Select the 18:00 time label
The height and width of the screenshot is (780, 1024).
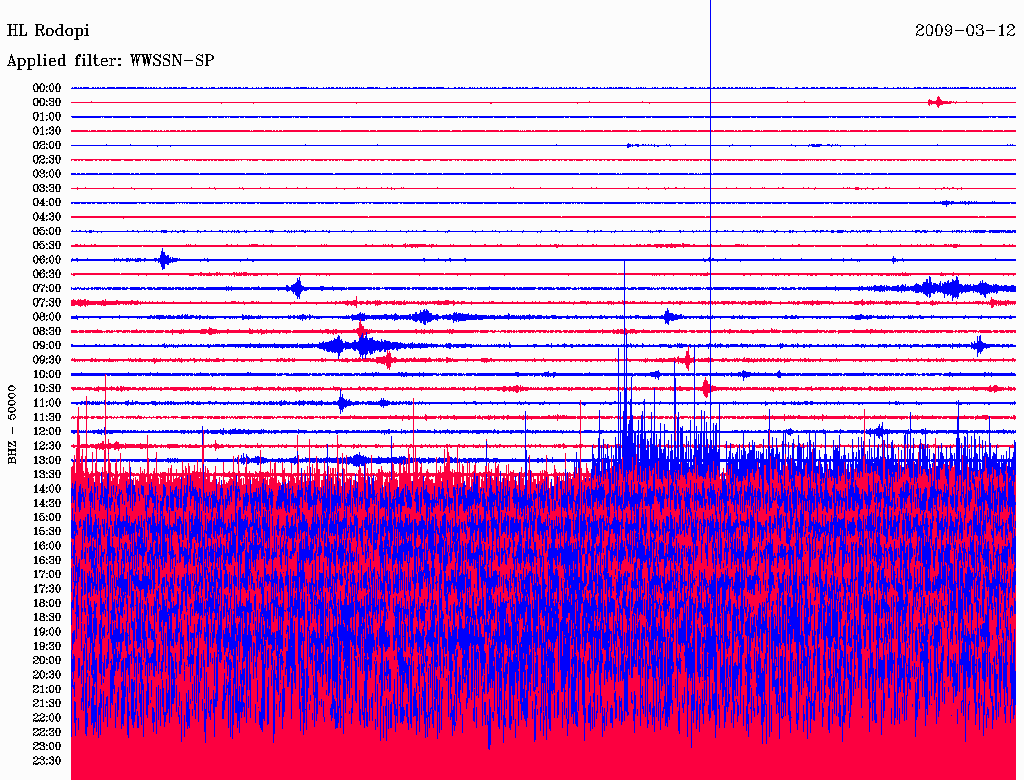tap(47, 603)
